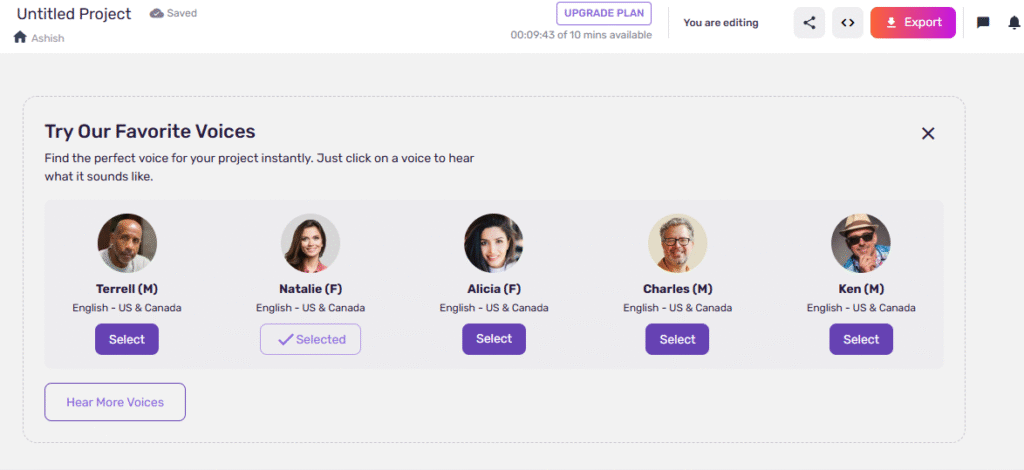Select the Terrell voice
Viewport: 1024px width, 470px height.
[x=127, y=339]
